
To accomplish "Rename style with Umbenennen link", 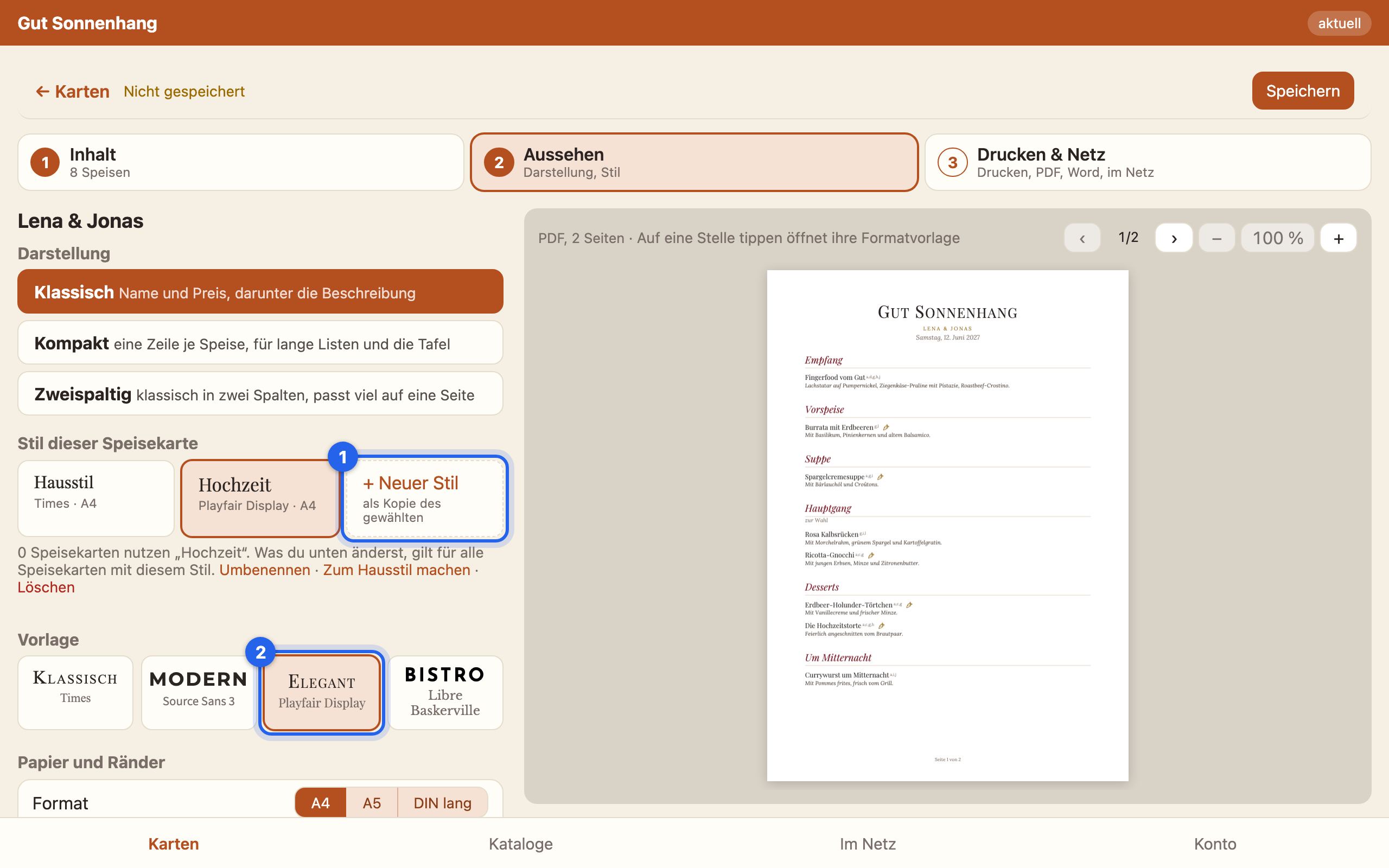I will (x=265, y=570).
